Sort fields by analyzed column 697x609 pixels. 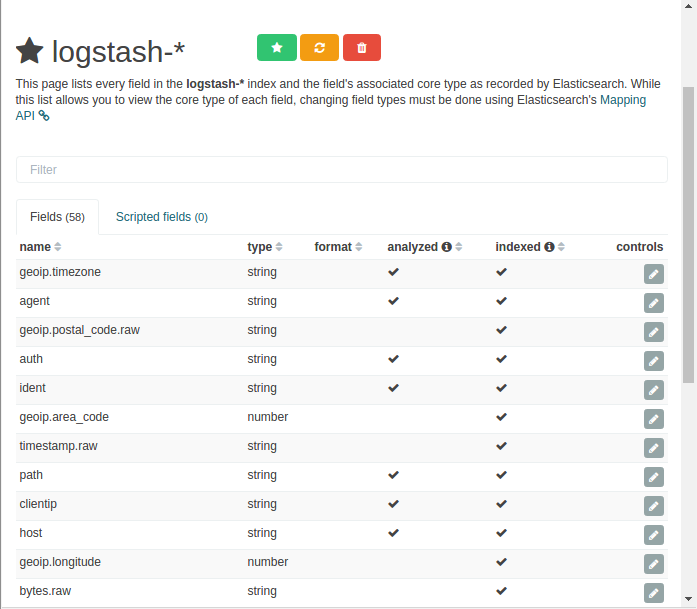(458, 247)
